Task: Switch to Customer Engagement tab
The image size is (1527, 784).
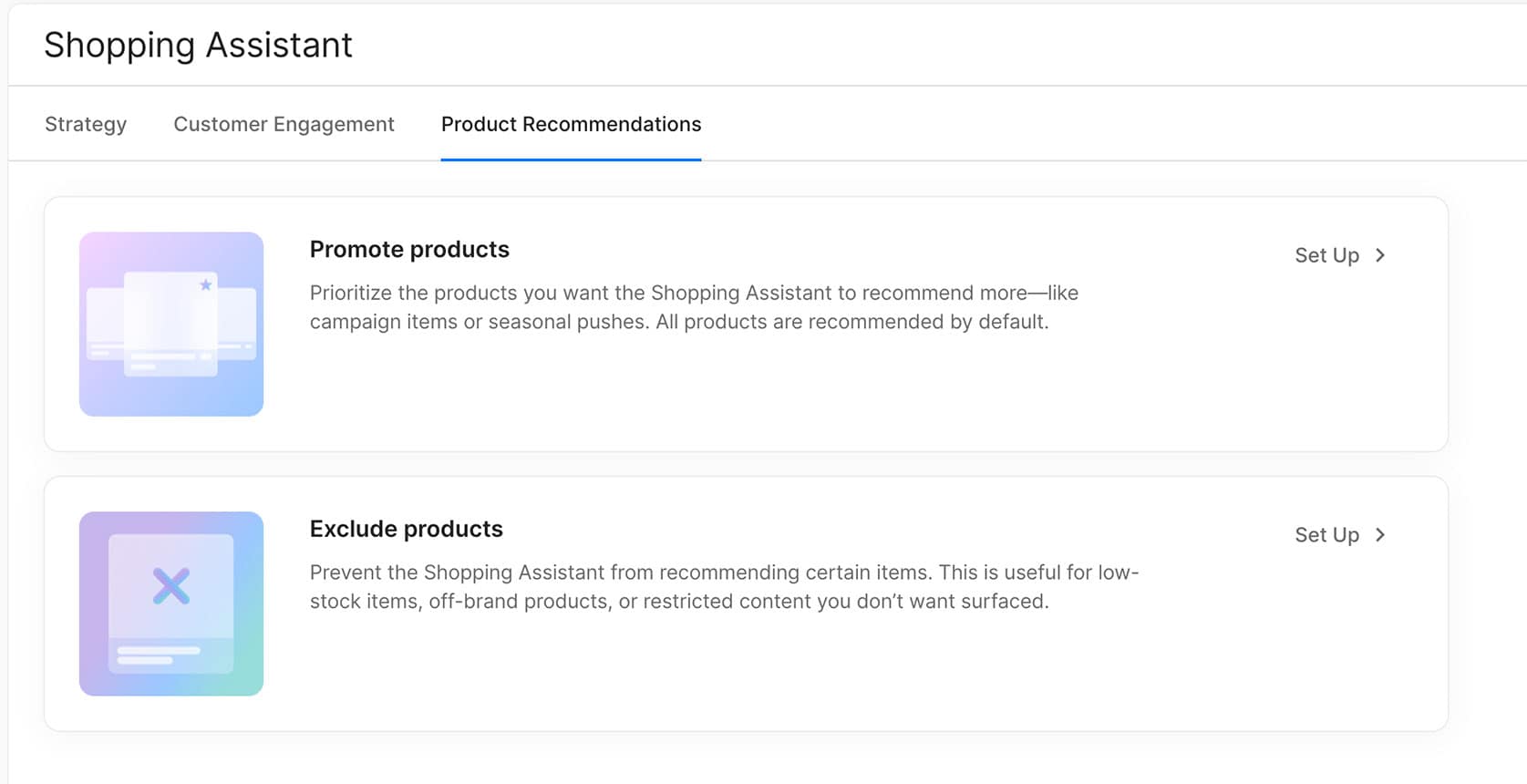Action: (284, 124)
